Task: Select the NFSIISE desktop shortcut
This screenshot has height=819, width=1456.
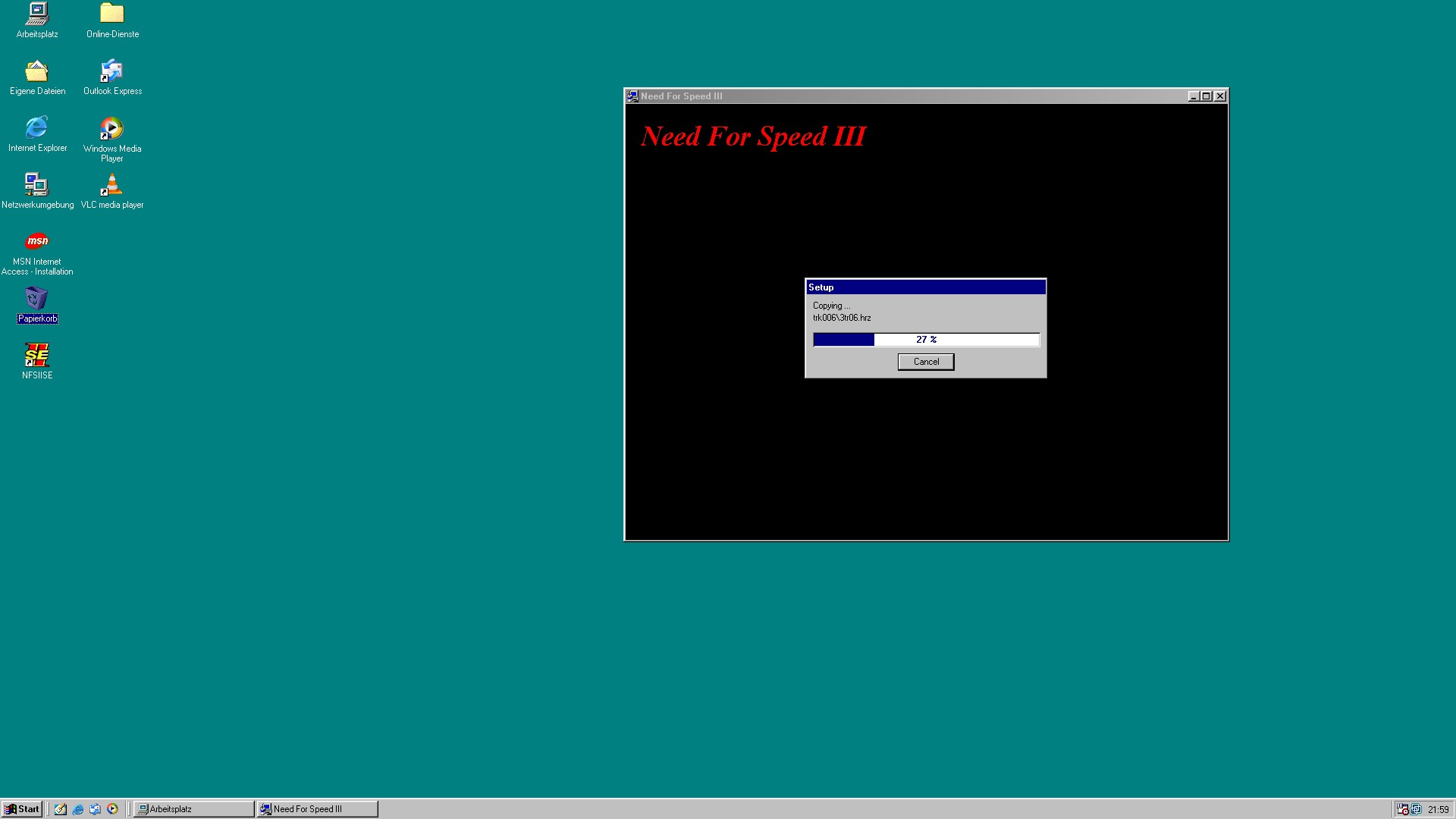Action: click(36, 355)
